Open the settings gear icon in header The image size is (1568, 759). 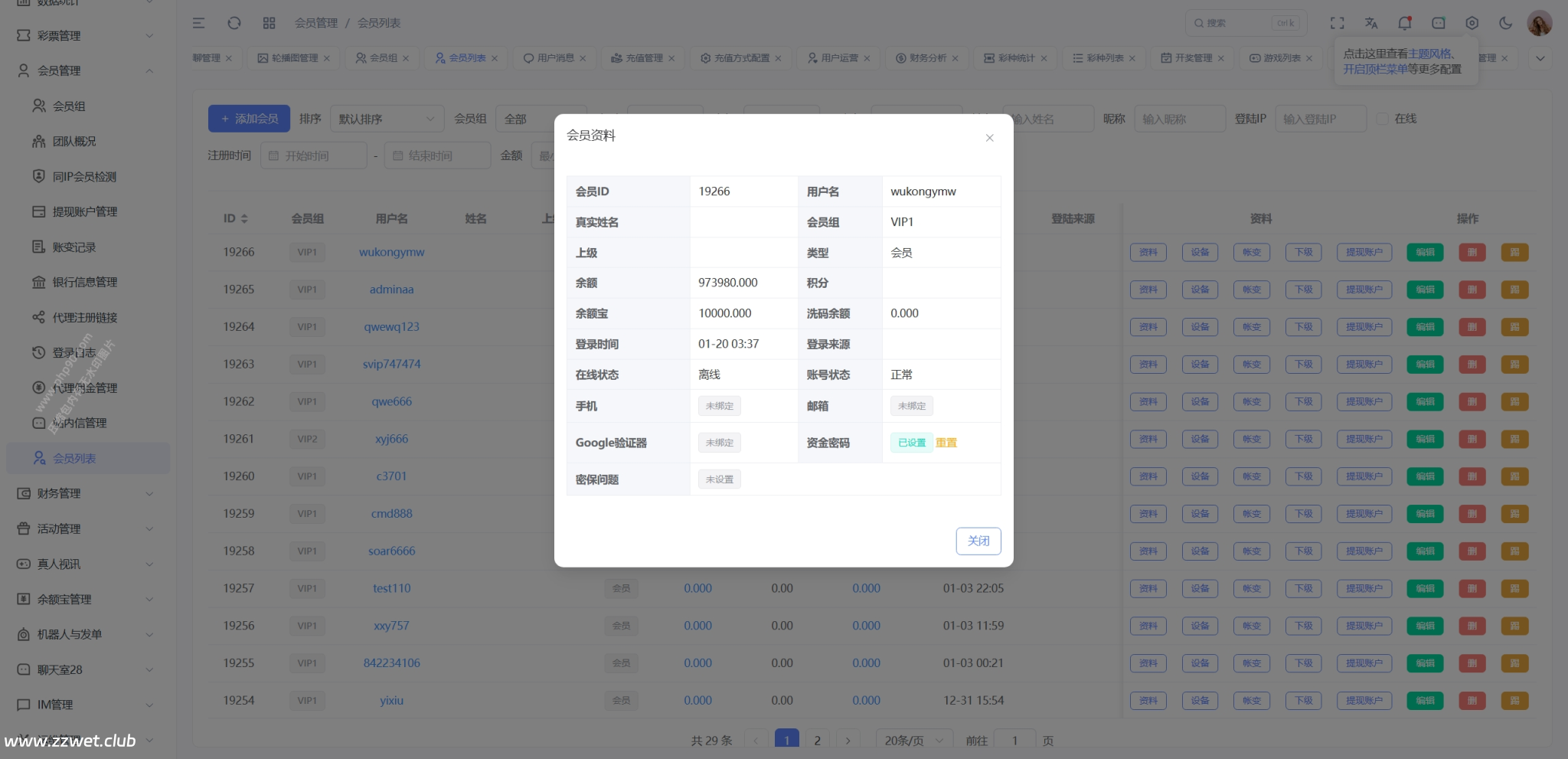[x=1472, y=23]
